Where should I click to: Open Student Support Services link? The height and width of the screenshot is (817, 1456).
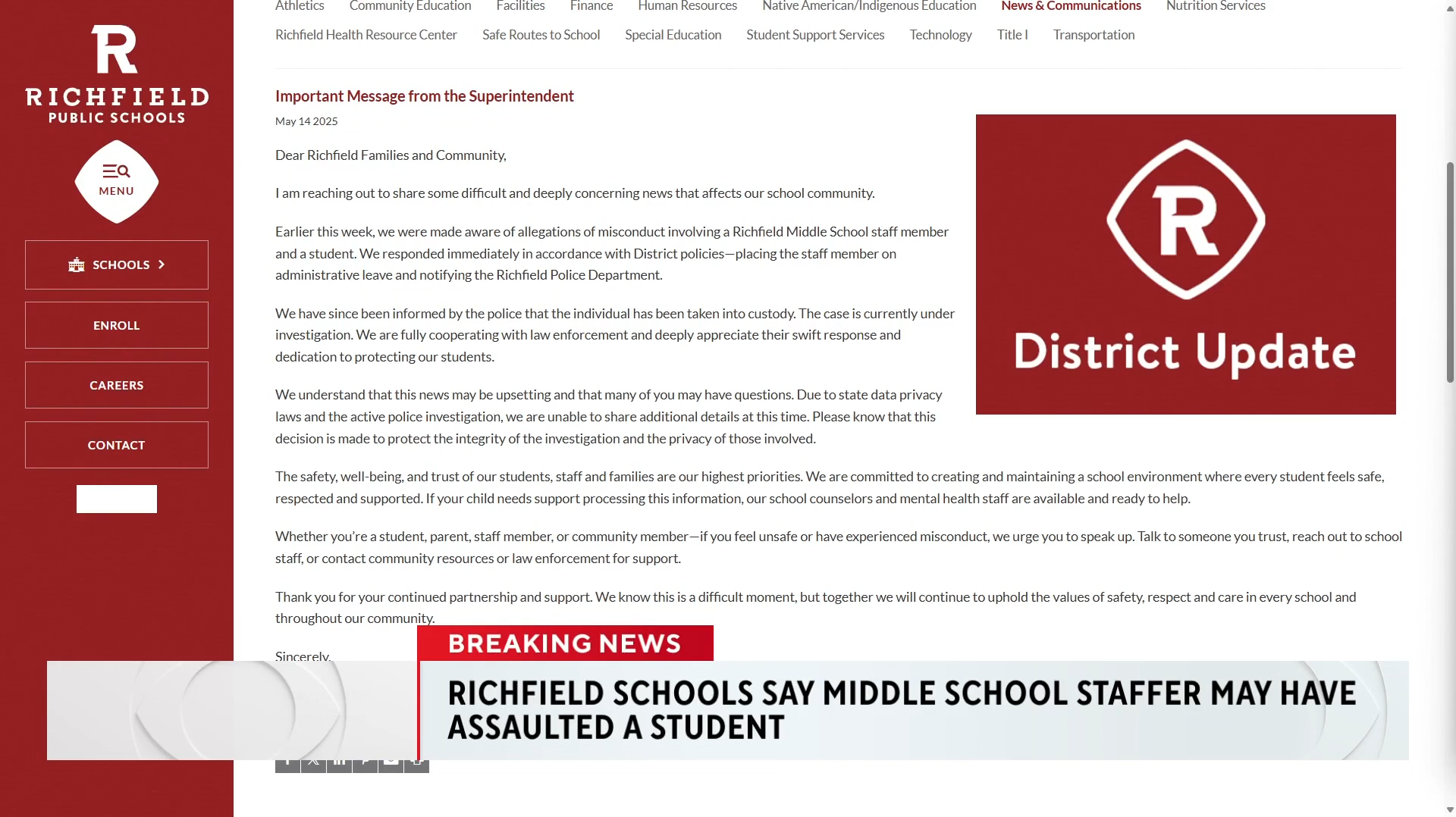pyautogui.click(x=815, y=35)
